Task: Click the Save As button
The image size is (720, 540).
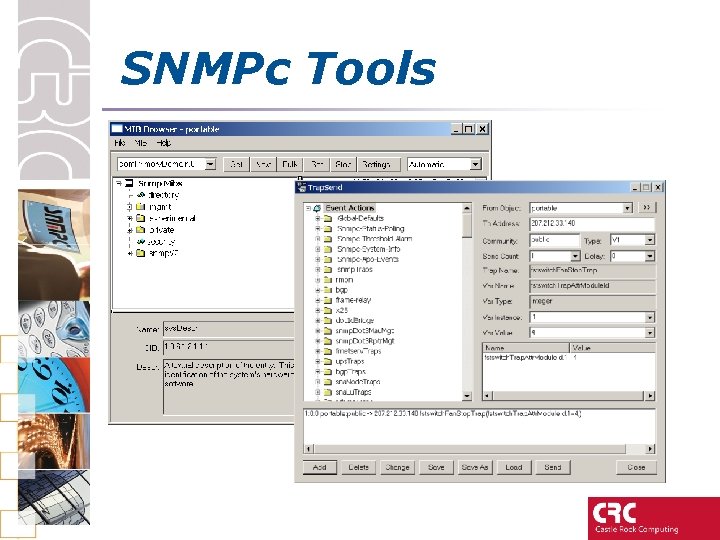Action: pyautogui.click(x=475, y=467)
